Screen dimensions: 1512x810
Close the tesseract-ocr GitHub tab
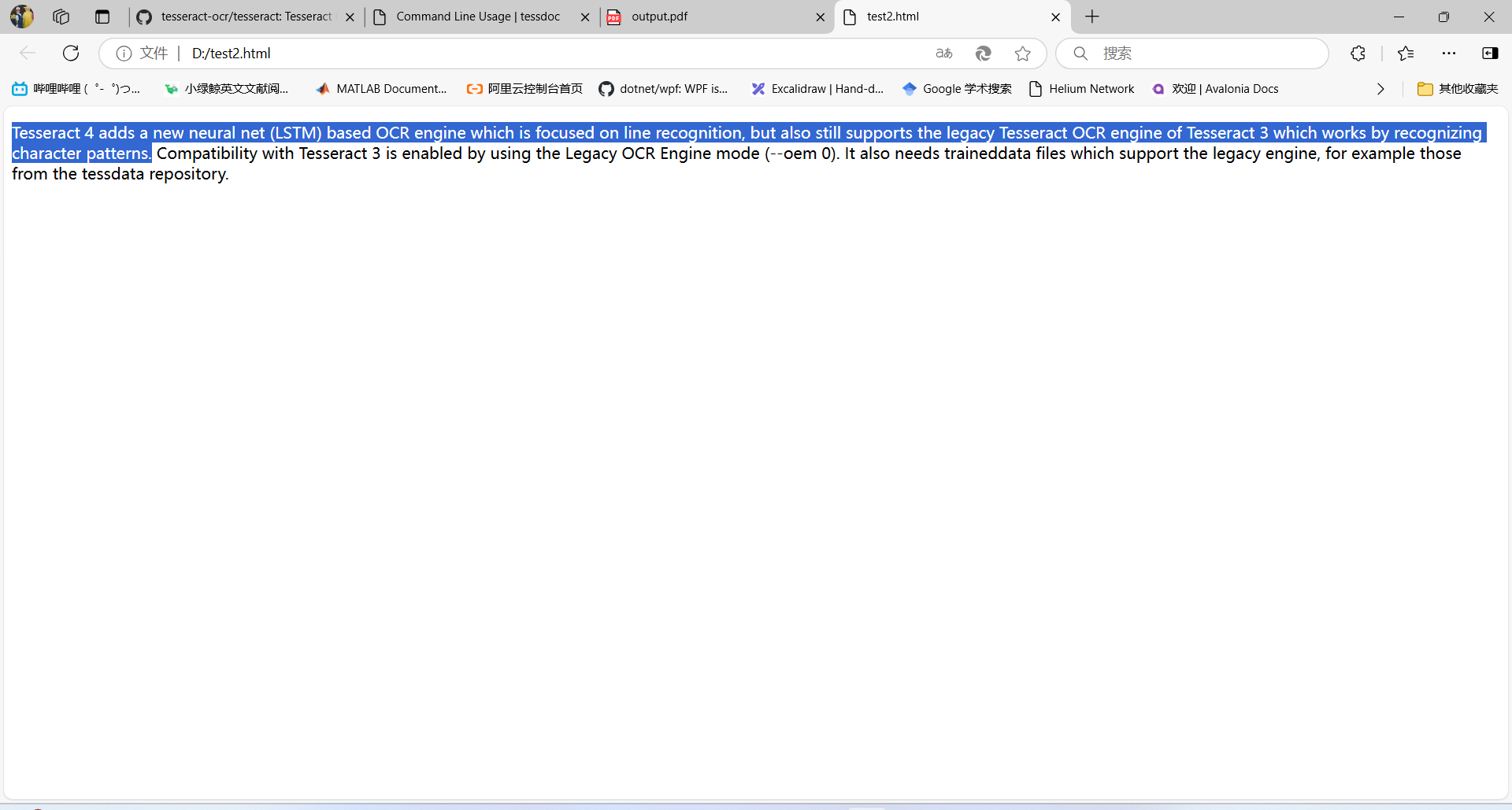(x=350, y=17)
